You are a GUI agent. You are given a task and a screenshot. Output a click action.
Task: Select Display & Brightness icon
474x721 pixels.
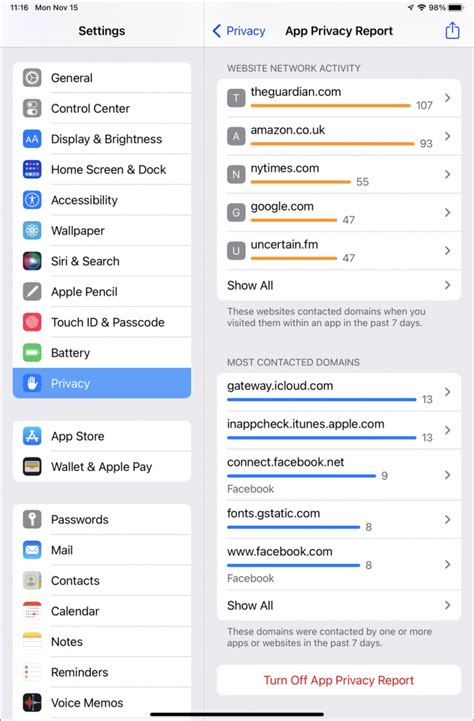pos(32,139)
